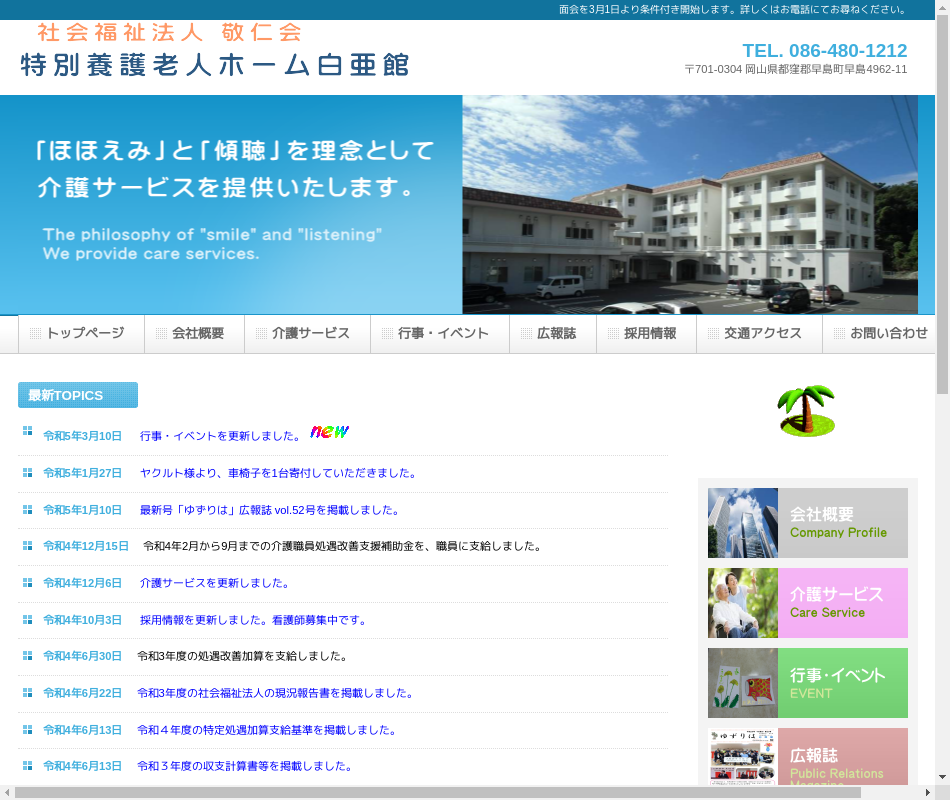Screen dimensions: 950x800
Task: Click the vertical scrollbar down arrow
Action: (942, 777)
